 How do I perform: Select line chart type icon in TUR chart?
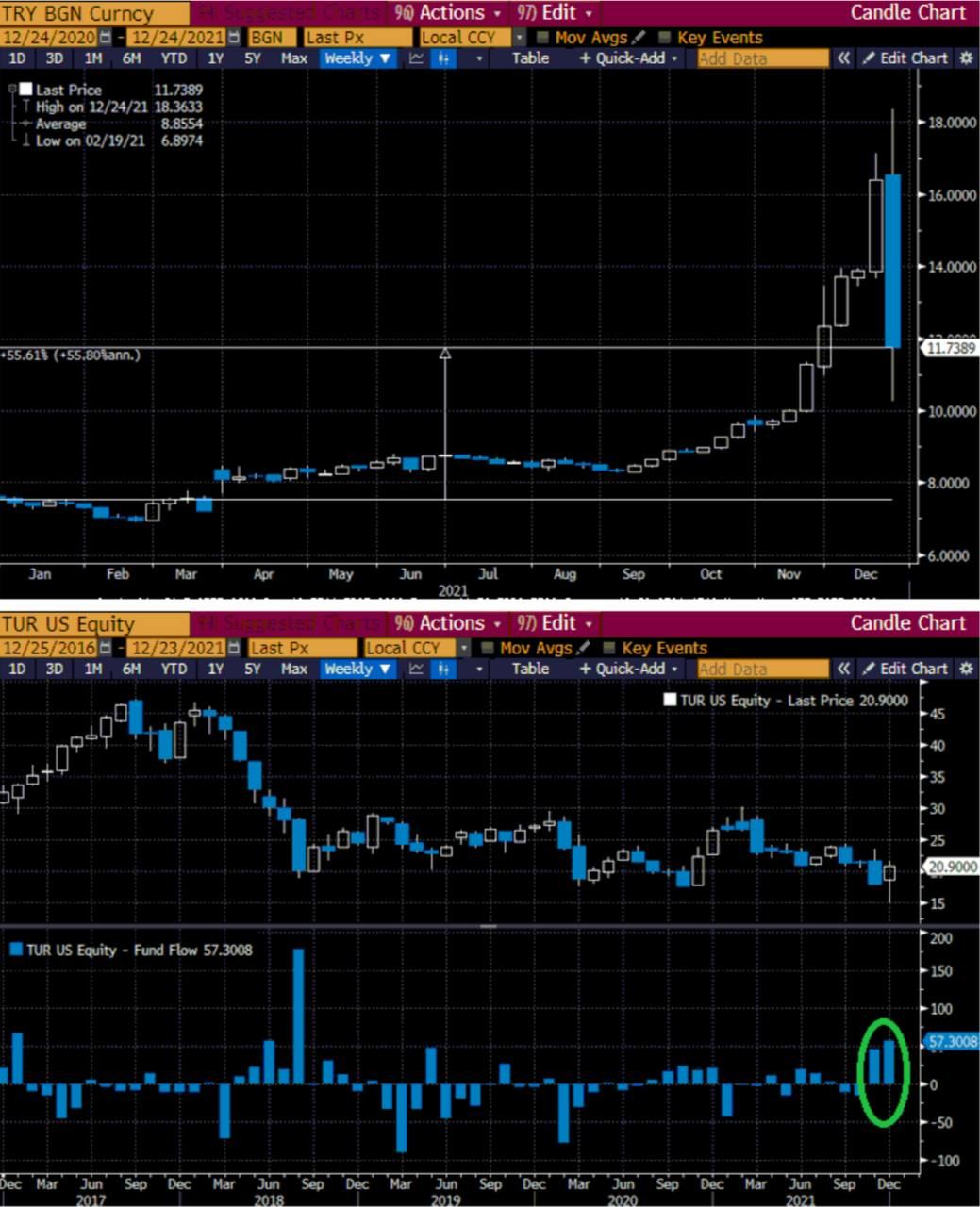pyautogui.click(x=416, y=669)
